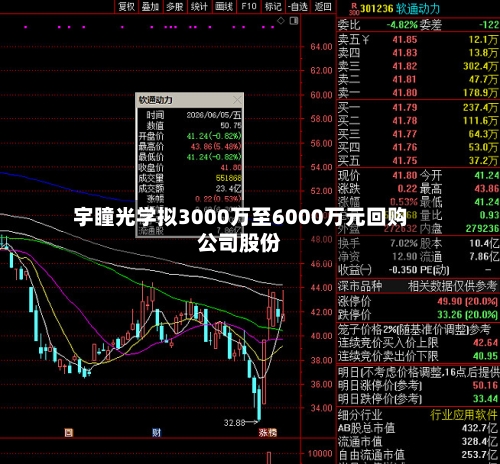Click the diamond icon above chart
The height and width of the screenshot is (464, 500).
281,21
